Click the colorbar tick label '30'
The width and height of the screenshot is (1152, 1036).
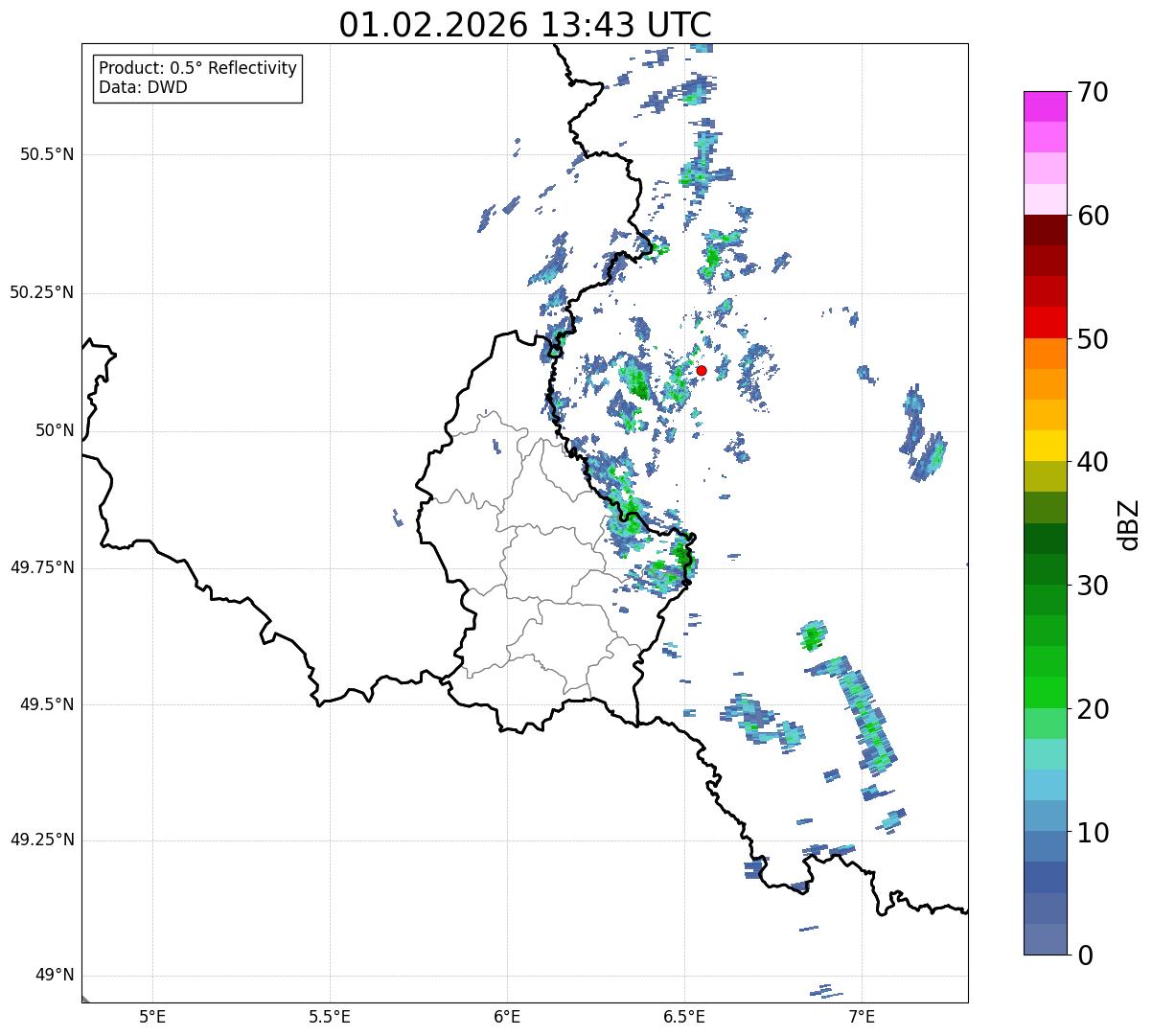pos(1093,586)
